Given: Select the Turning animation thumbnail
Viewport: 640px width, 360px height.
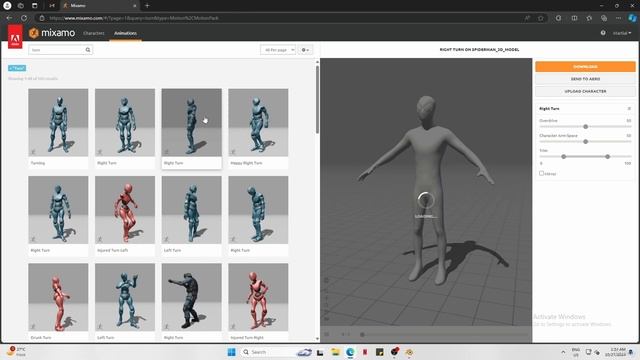Looking at the screenshot, I should point(58,122).
